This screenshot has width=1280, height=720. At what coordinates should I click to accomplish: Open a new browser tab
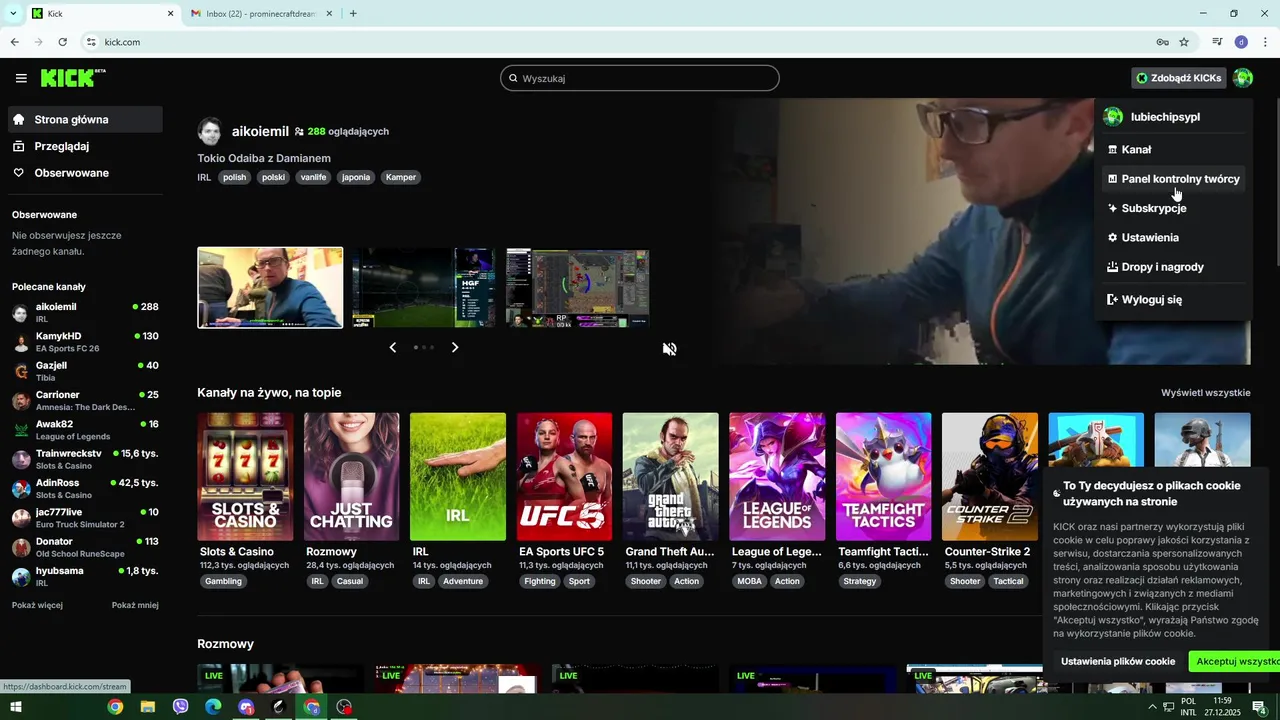353,14
